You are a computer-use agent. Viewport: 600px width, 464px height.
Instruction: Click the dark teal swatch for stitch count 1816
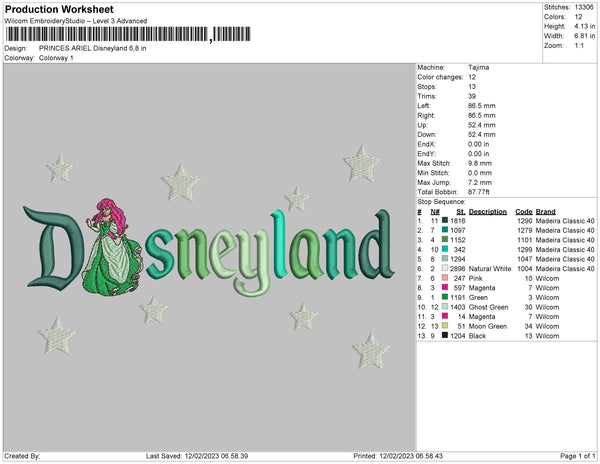click(x=445, y=220)
